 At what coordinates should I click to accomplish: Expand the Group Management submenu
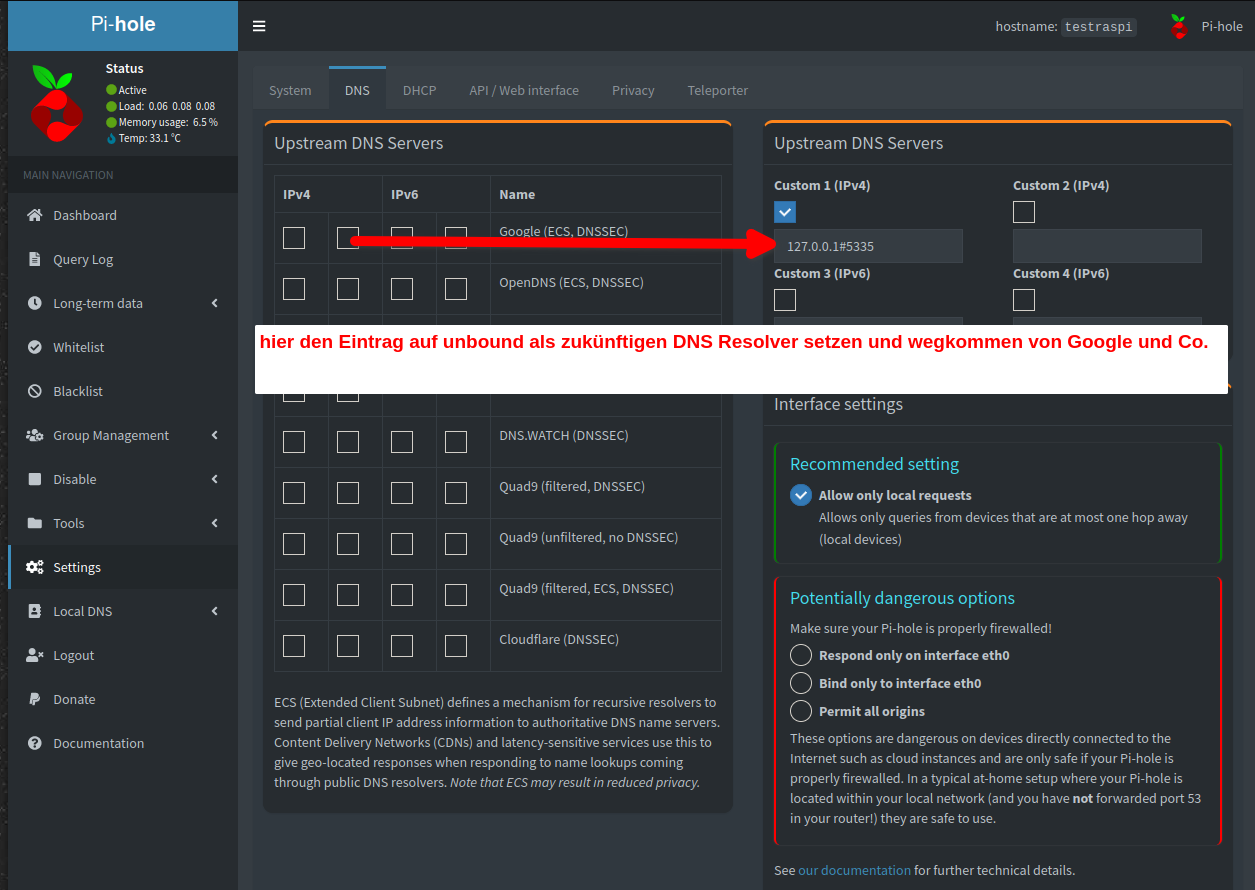coord(215,435)
